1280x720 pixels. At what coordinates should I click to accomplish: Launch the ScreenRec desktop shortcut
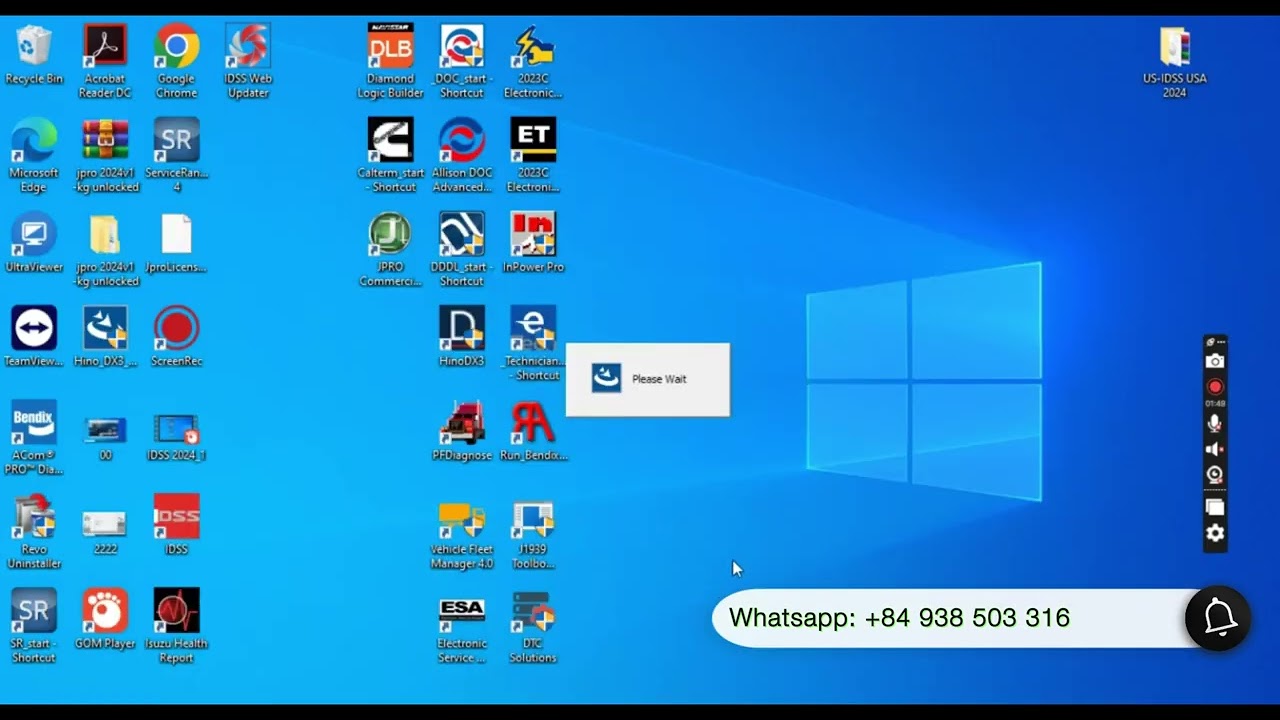click(176, 338)
